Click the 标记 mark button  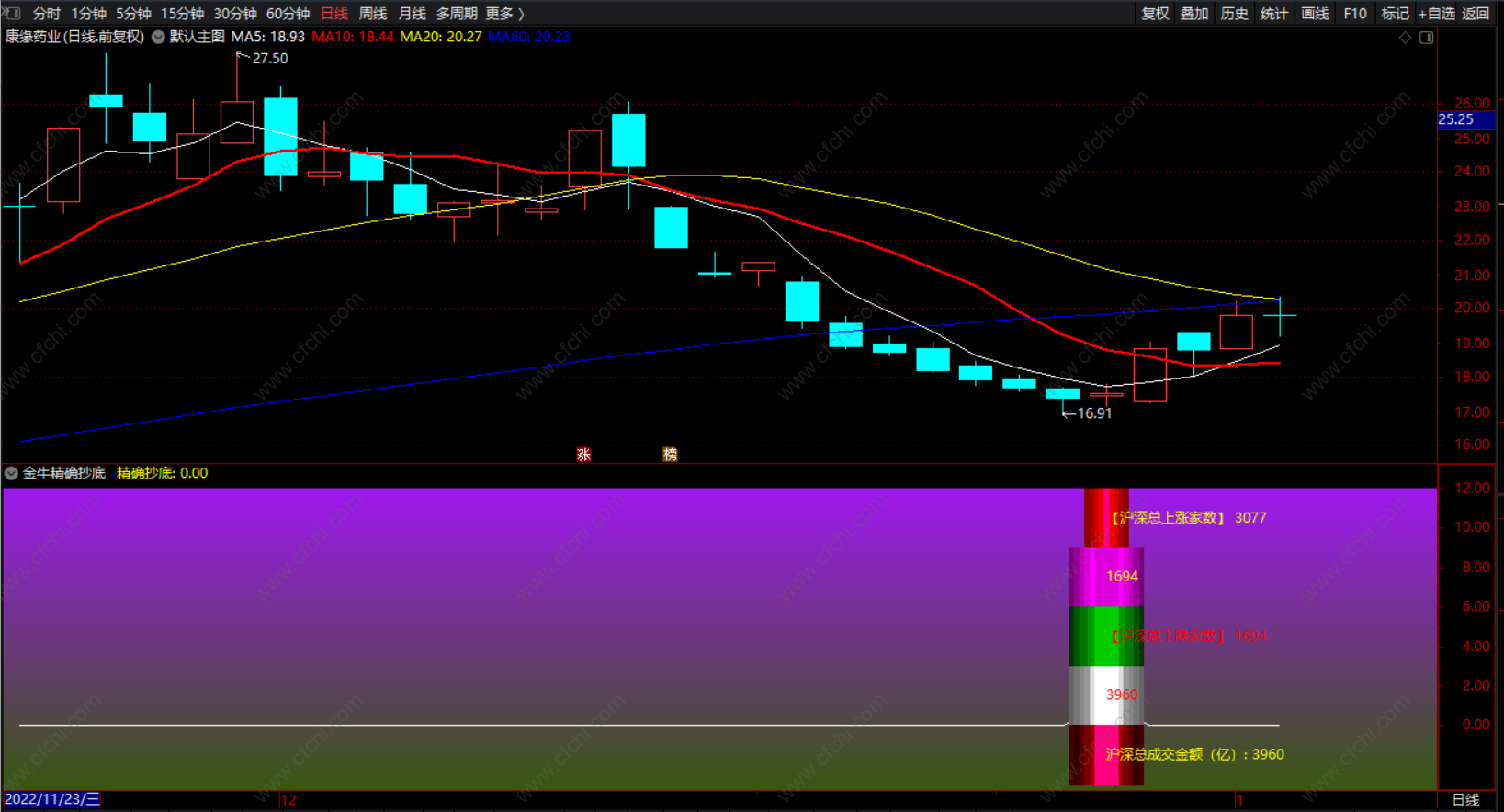[x=1395, y=14]
